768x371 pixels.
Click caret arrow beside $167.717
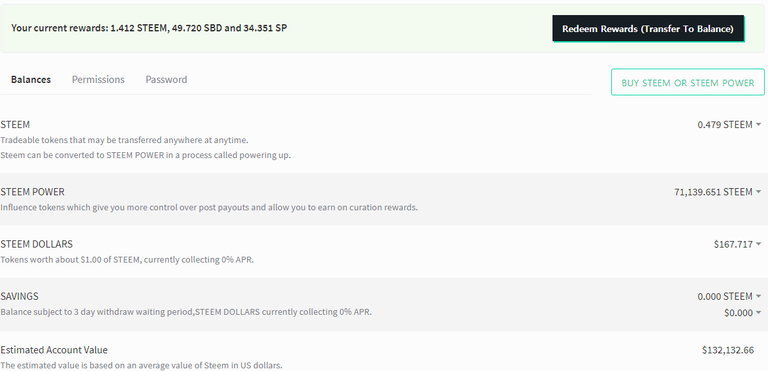click(758, 244)
